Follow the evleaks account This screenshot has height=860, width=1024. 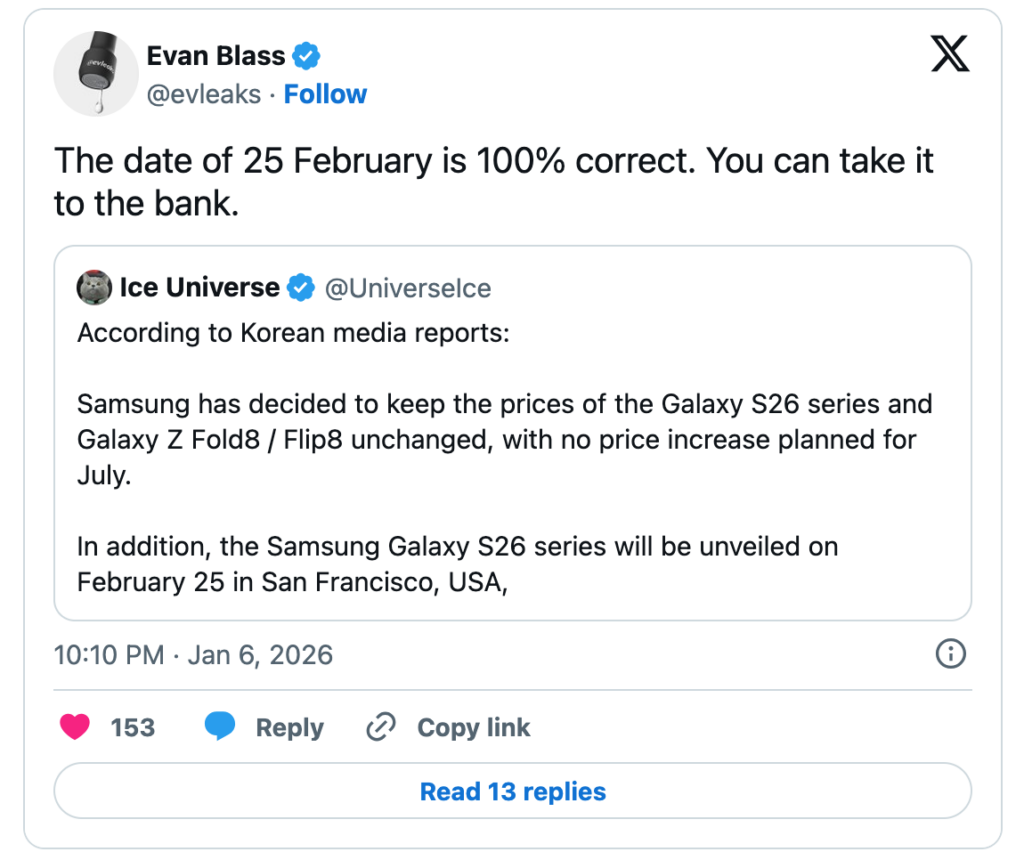(325, 94)
